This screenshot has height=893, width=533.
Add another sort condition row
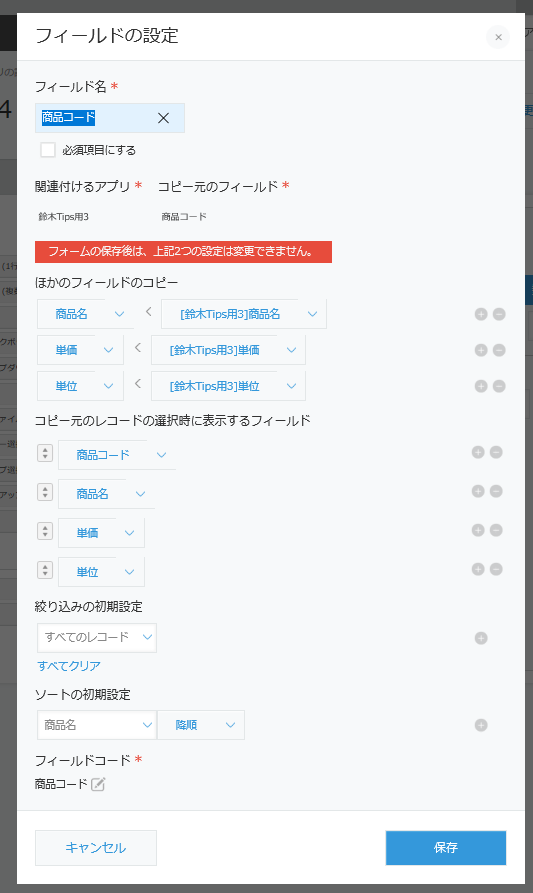tap(481, 725)
